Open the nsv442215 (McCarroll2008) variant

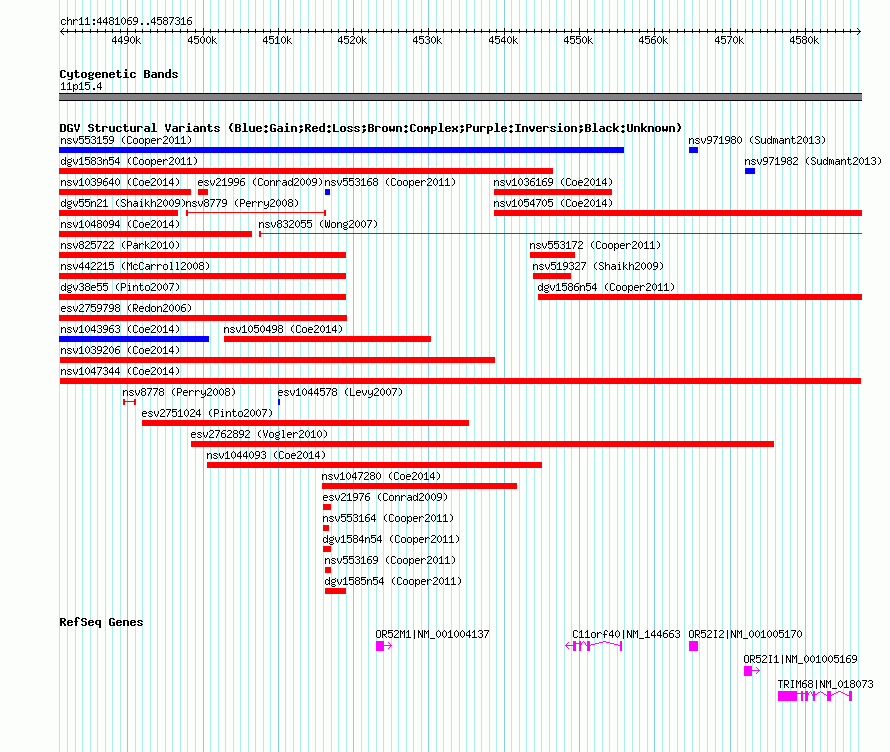click(135, 266)
